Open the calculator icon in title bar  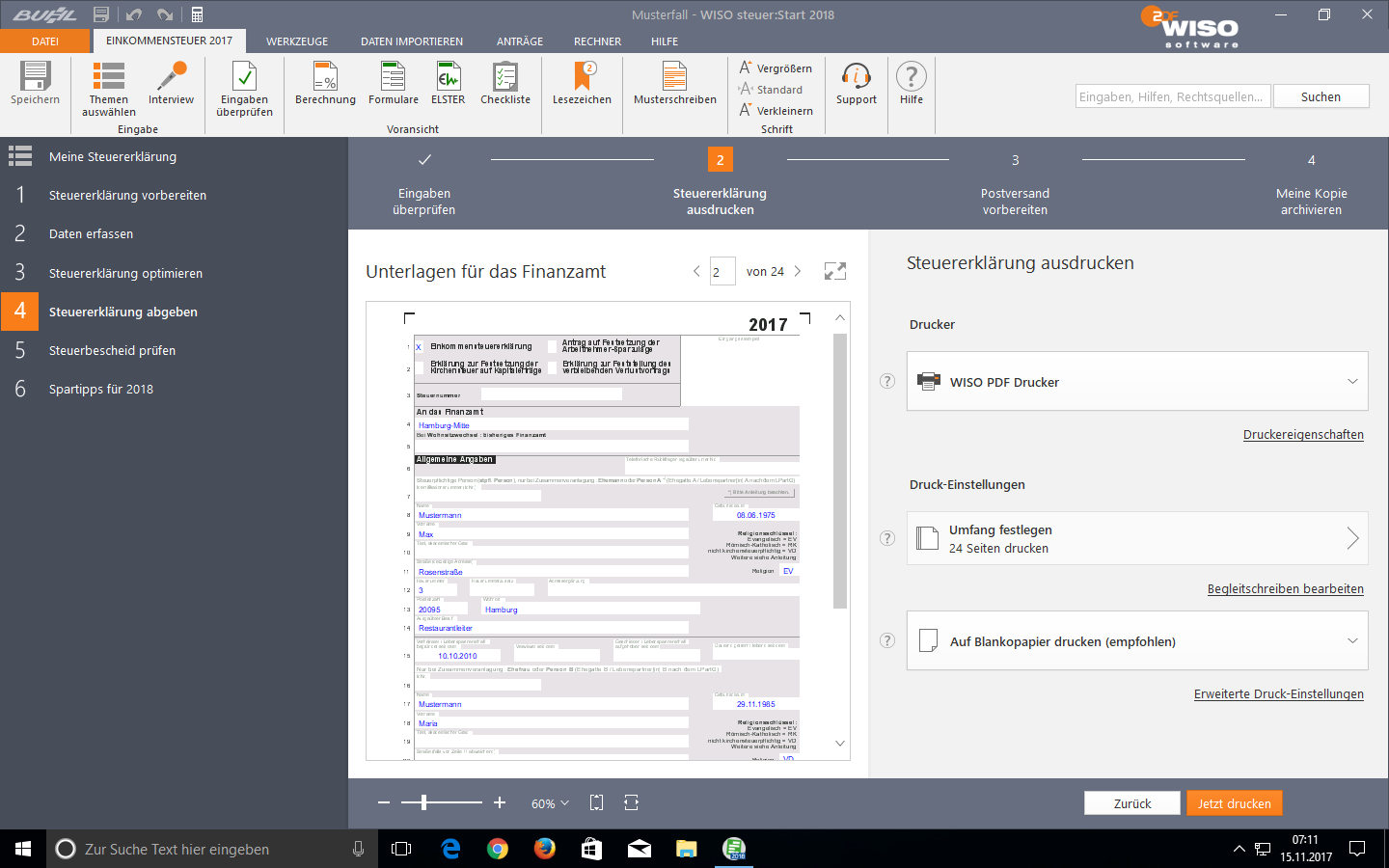(197, 14)
